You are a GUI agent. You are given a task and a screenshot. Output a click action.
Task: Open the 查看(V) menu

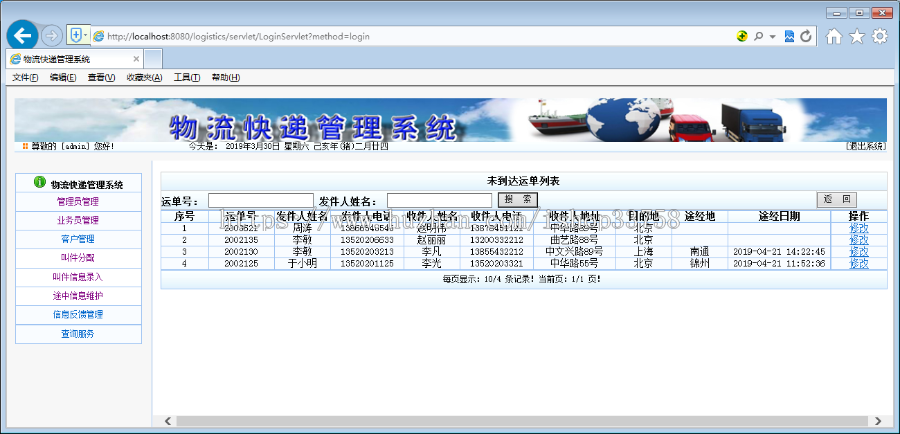[102, 78]
